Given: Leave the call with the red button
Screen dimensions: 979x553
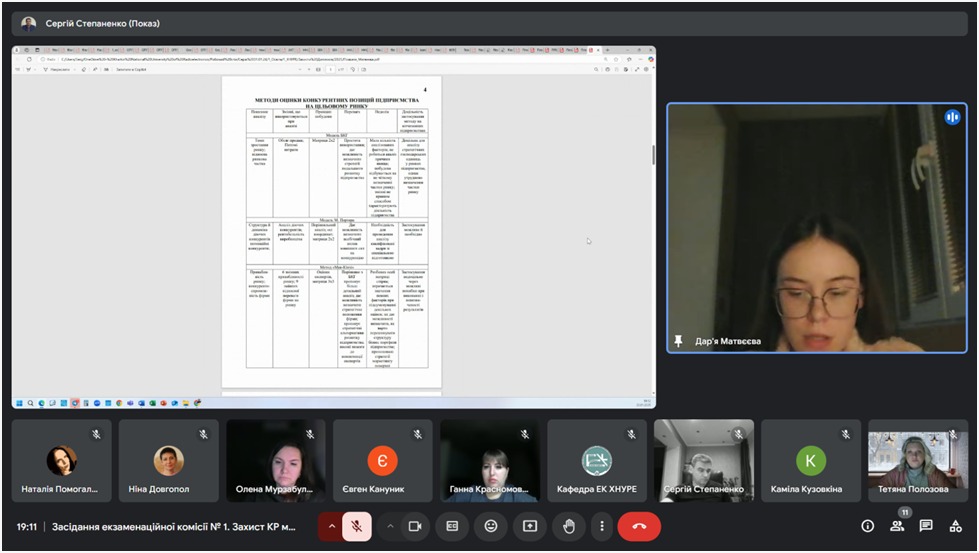Looking at the screenshot, I should click(639, 526).
